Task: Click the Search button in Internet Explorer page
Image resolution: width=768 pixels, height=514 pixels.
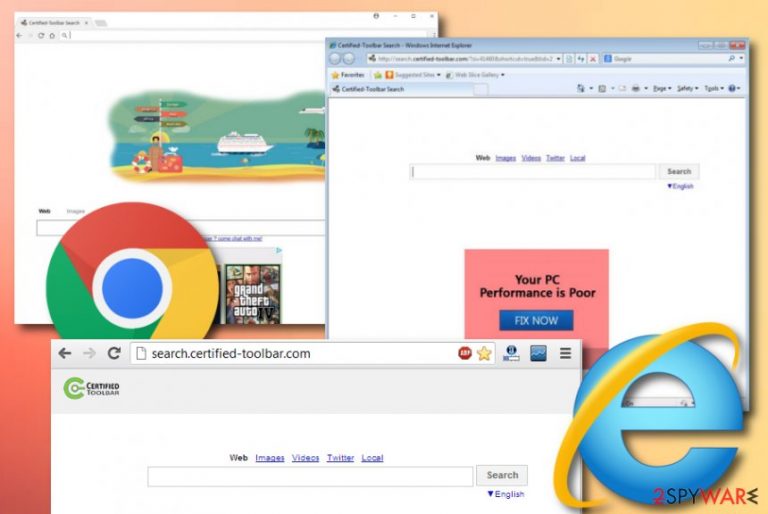Action: point(679,171)
